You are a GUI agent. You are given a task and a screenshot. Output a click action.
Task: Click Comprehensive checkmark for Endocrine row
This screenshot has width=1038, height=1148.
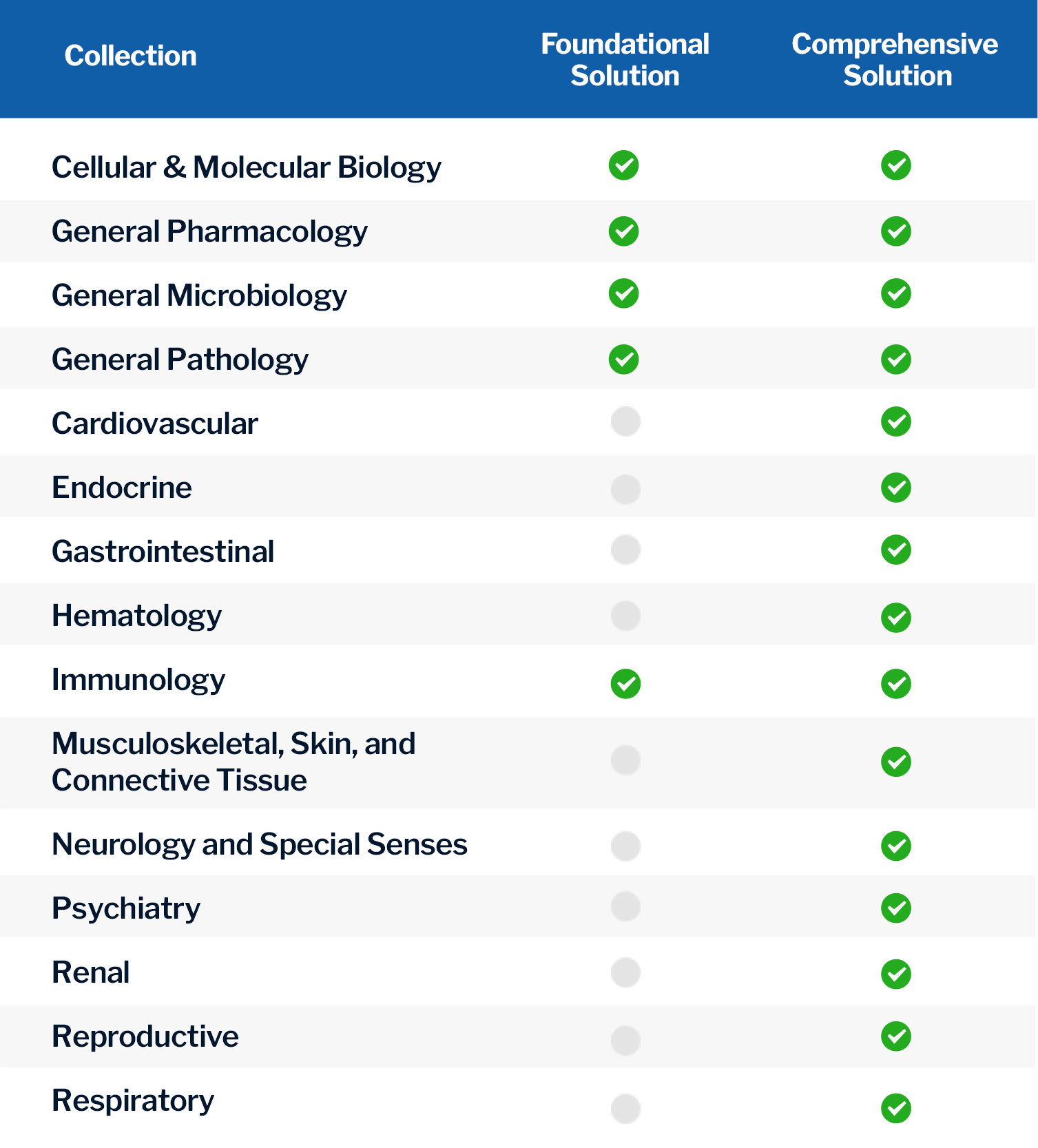895,488
